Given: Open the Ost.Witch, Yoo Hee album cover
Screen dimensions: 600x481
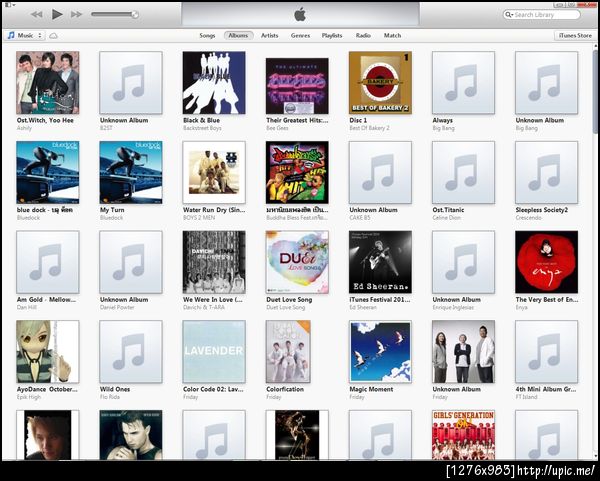Looking at the screenshot, I should (48, 83).
